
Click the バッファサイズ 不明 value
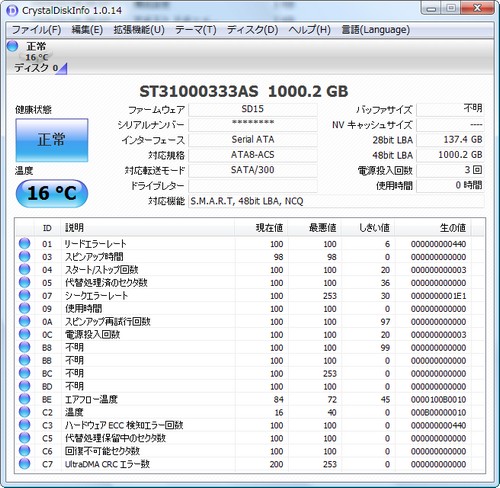[x=450, y=109]
